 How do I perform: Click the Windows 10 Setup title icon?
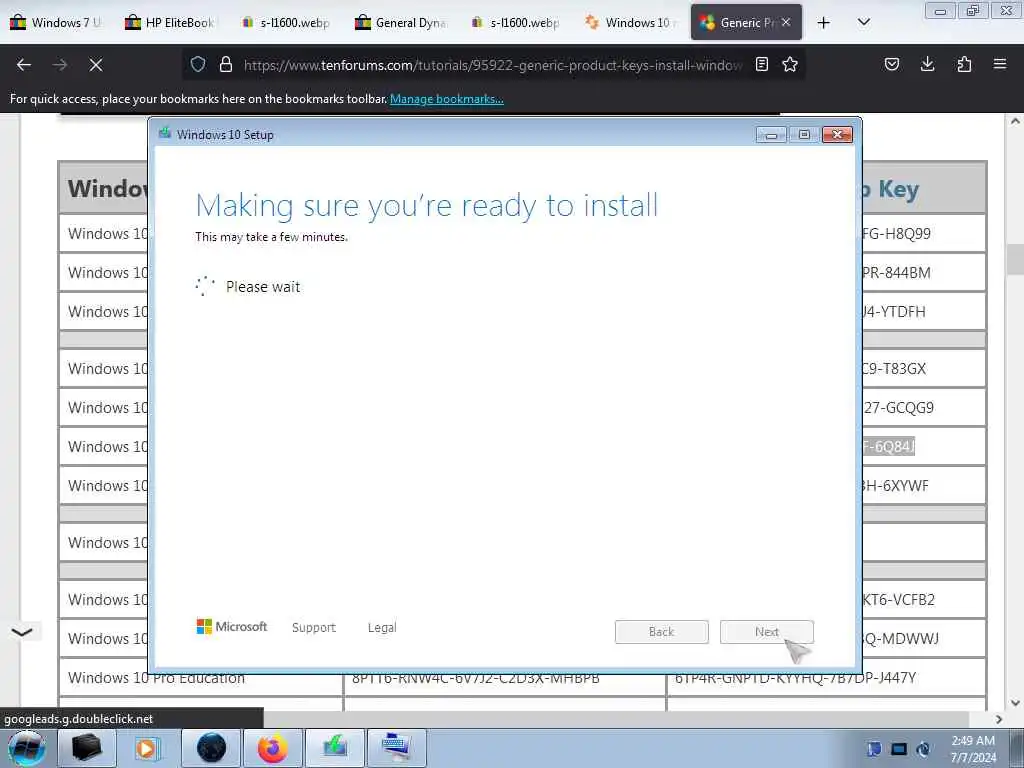(165, 134)
